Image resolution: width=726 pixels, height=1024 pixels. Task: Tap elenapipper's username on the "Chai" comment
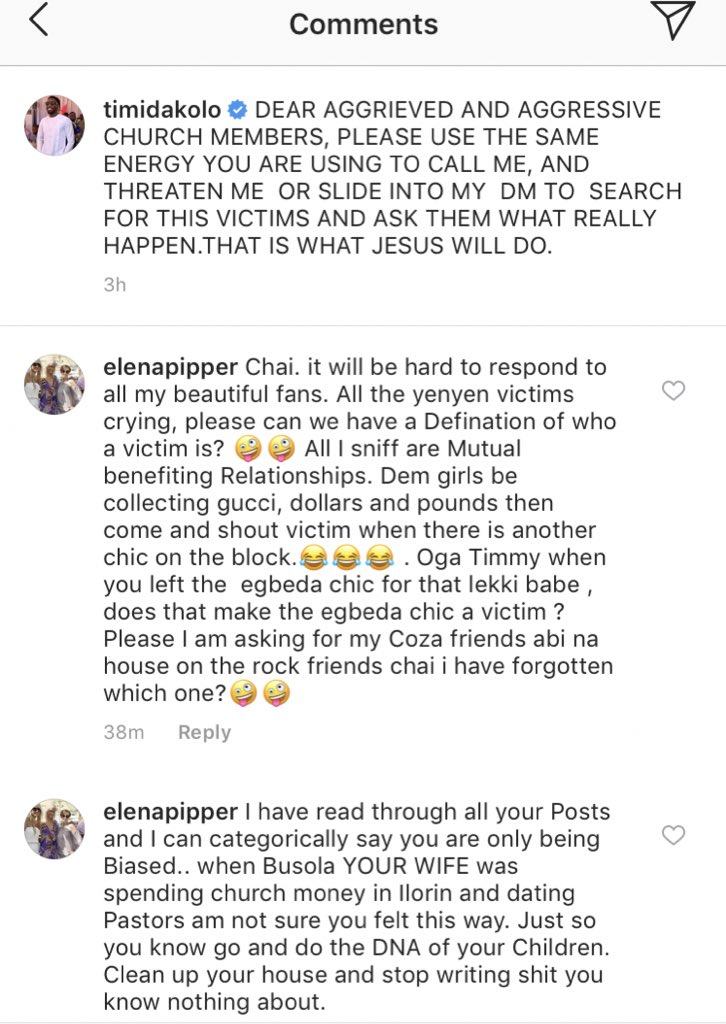pyautogui.click(x=170, y=369)
